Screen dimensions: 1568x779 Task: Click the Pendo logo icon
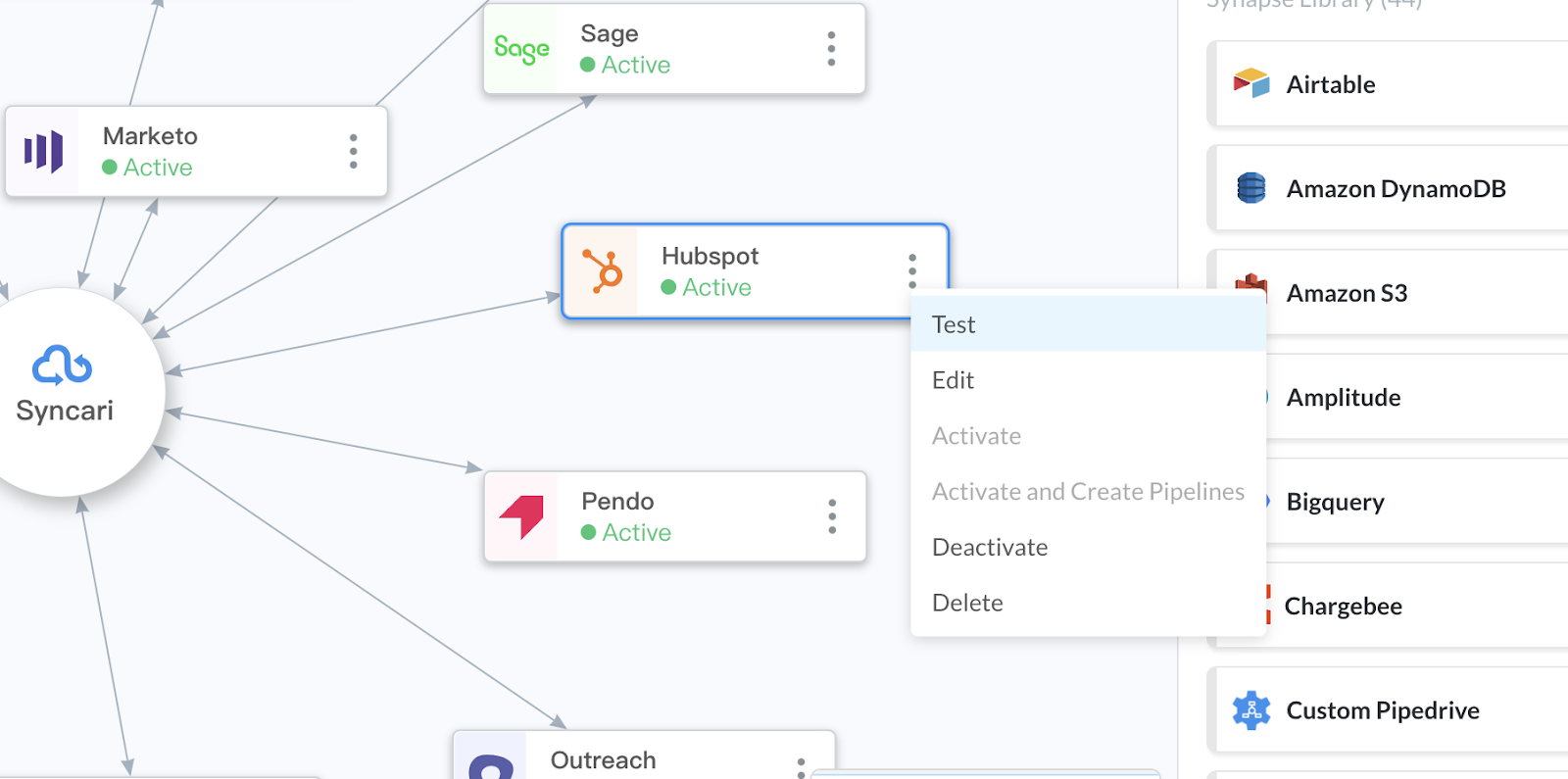[521, 516]
